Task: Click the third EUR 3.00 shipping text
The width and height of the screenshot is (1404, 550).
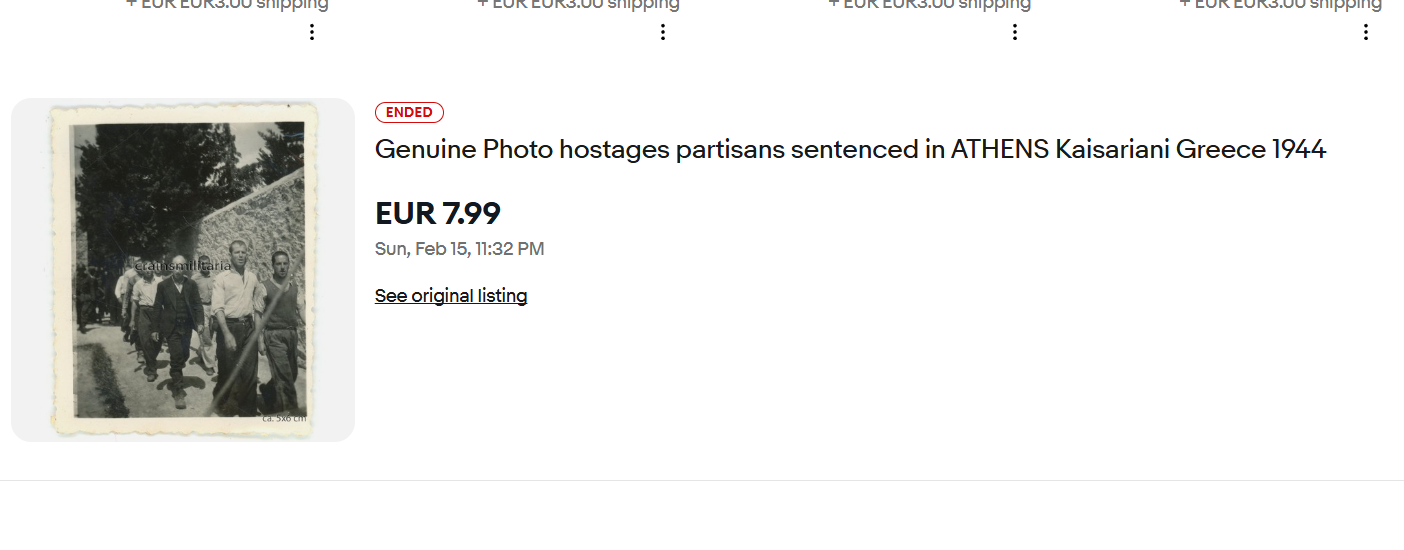Action: pos(929,4)
